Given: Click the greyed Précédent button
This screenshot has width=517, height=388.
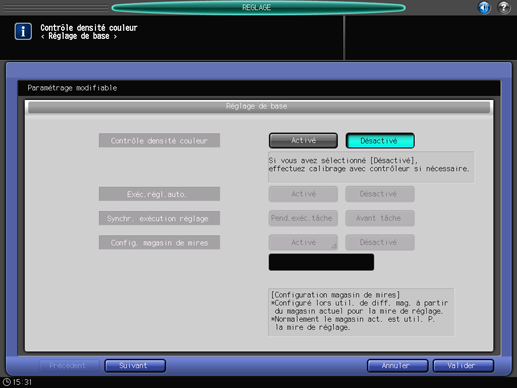Looking at the screenshot, I should 69,366.
